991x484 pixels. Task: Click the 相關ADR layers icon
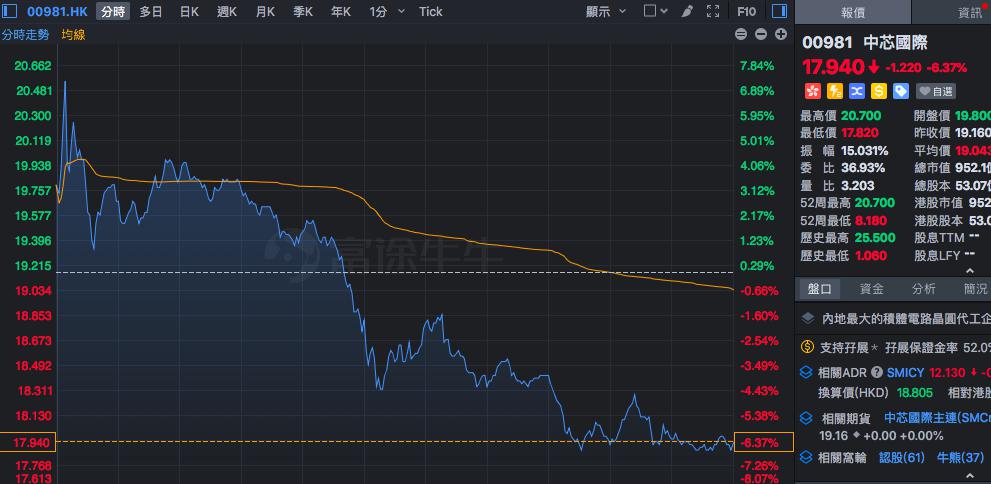[806, 373]
